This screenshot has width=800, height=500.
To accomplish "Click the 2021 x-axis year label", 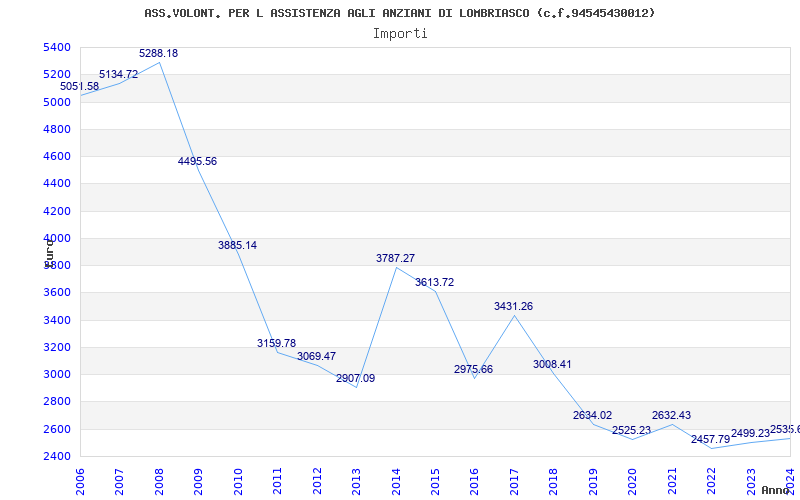I will [672, 482].
